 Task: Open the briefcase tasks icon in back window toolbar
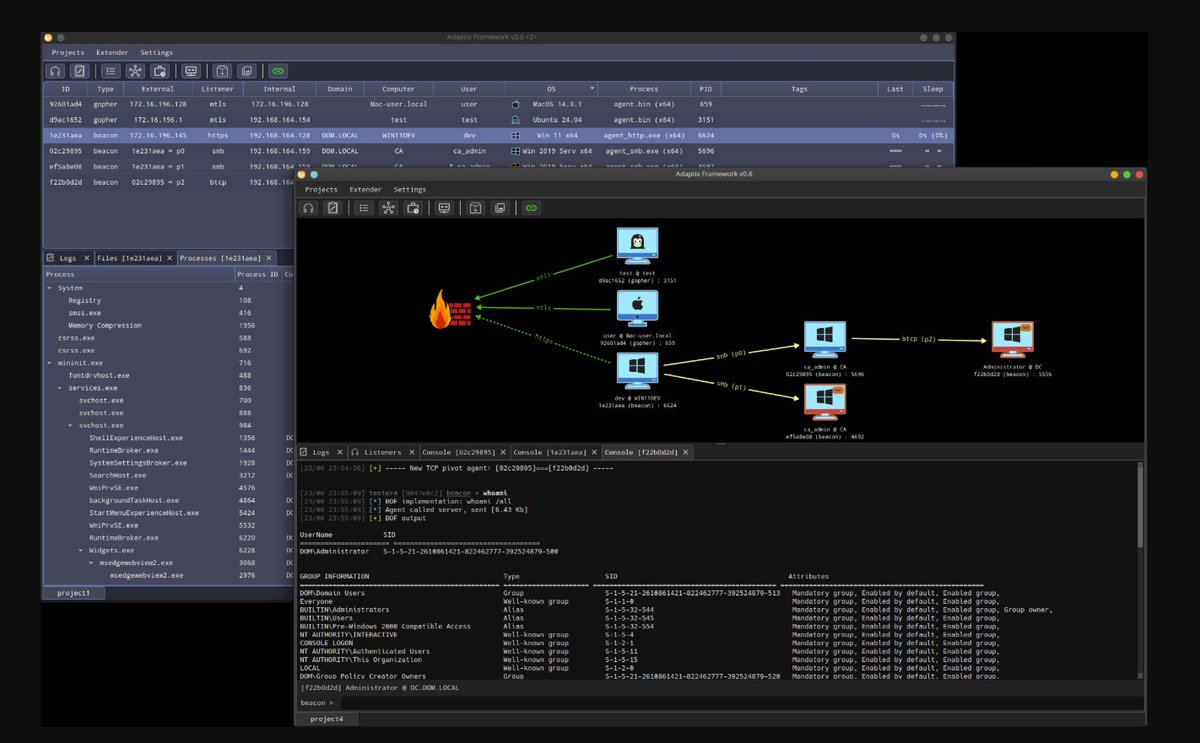pos(159,71)
